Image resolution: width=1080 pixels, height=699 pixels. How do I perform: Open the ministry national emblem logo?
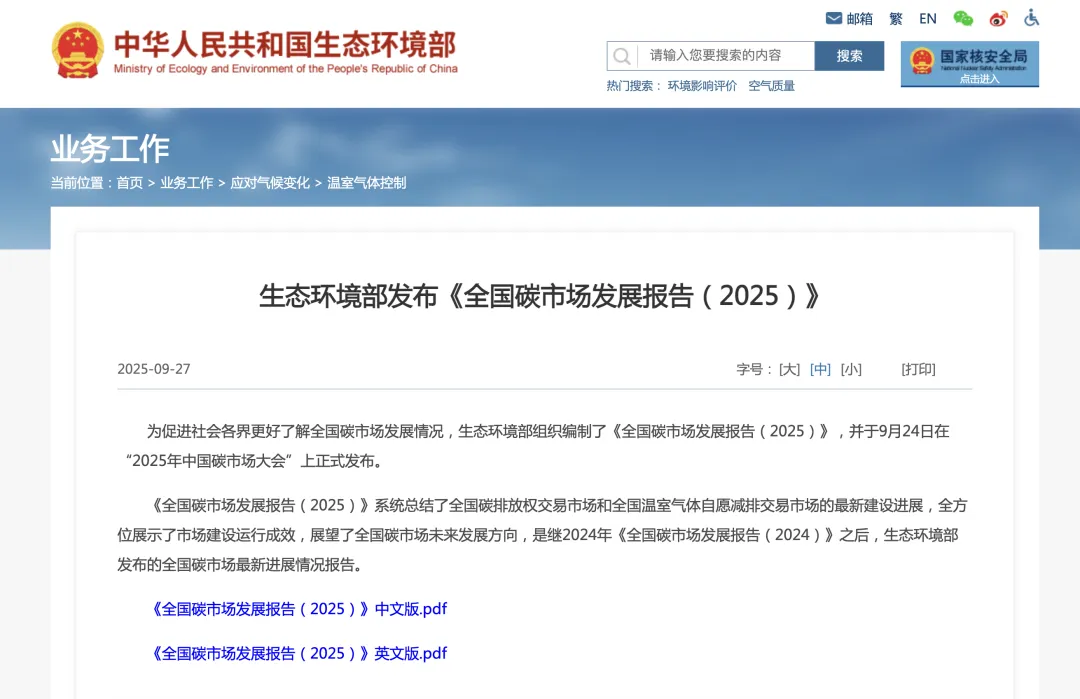tap(77, 47)
